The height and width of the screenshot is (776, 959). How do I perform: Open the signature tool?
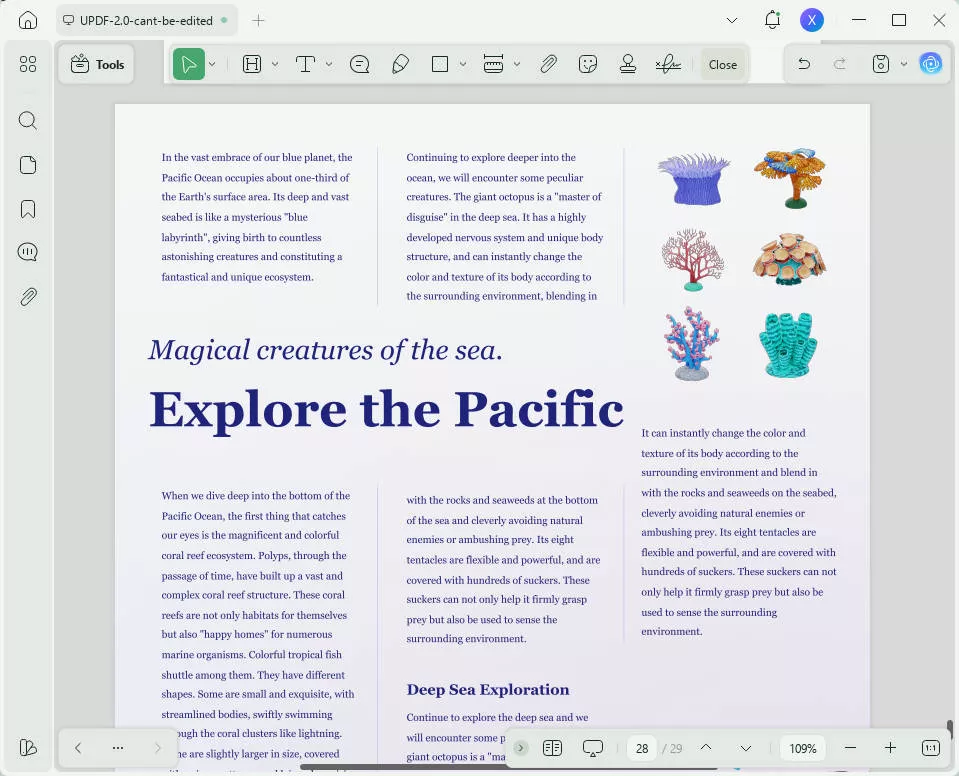(x=668, y=64)
